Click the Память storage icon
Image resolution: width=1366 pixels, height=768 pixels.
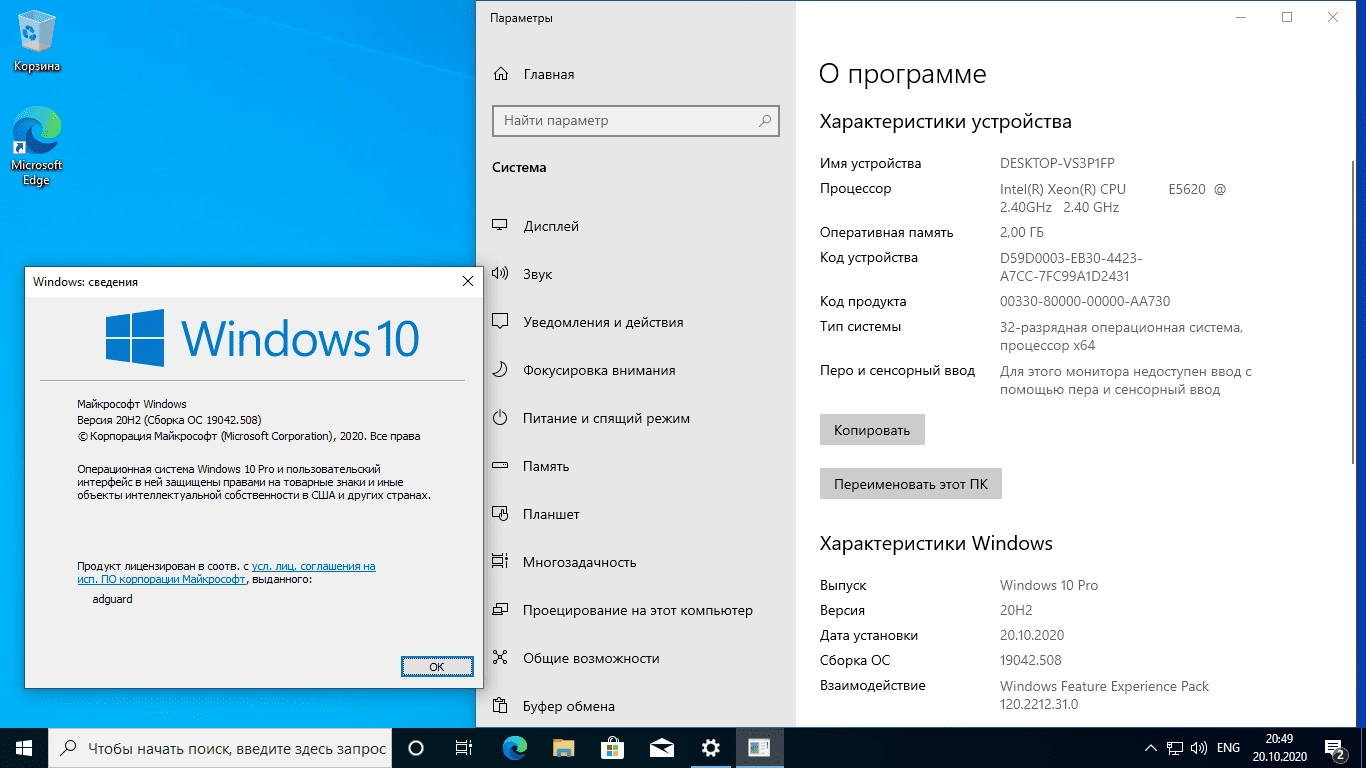coord(501,466)
